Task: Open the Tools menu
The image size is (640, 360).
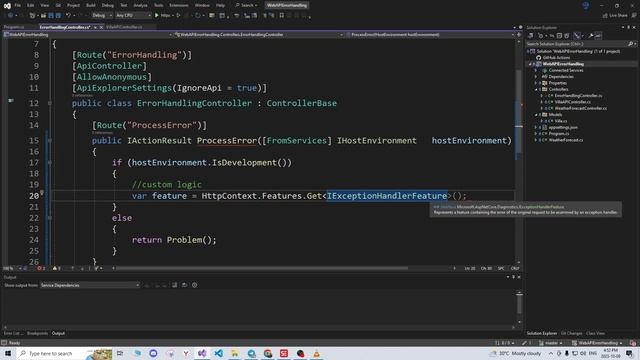Action: coord(158,5)
